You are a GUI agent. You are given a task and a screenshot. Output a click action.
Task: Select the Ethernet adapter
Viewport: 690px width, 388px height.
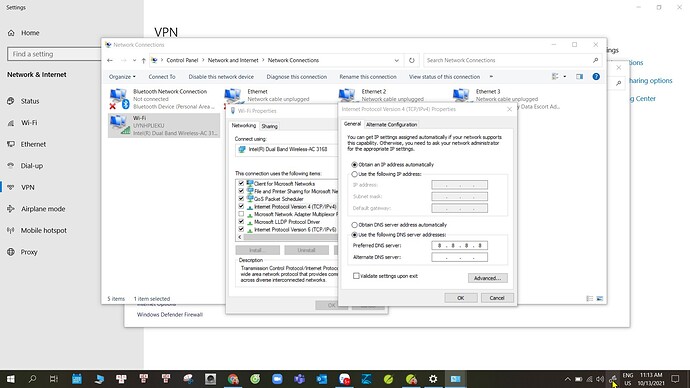(279, 95)
